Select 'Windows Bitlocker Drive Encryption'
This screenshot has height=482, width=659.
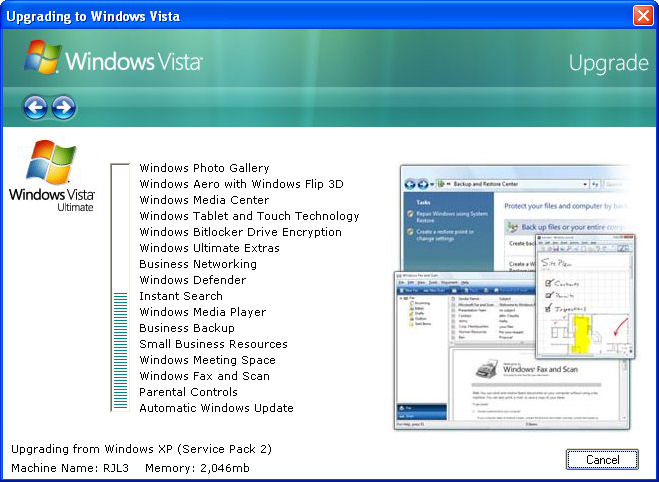pos(240,232)
